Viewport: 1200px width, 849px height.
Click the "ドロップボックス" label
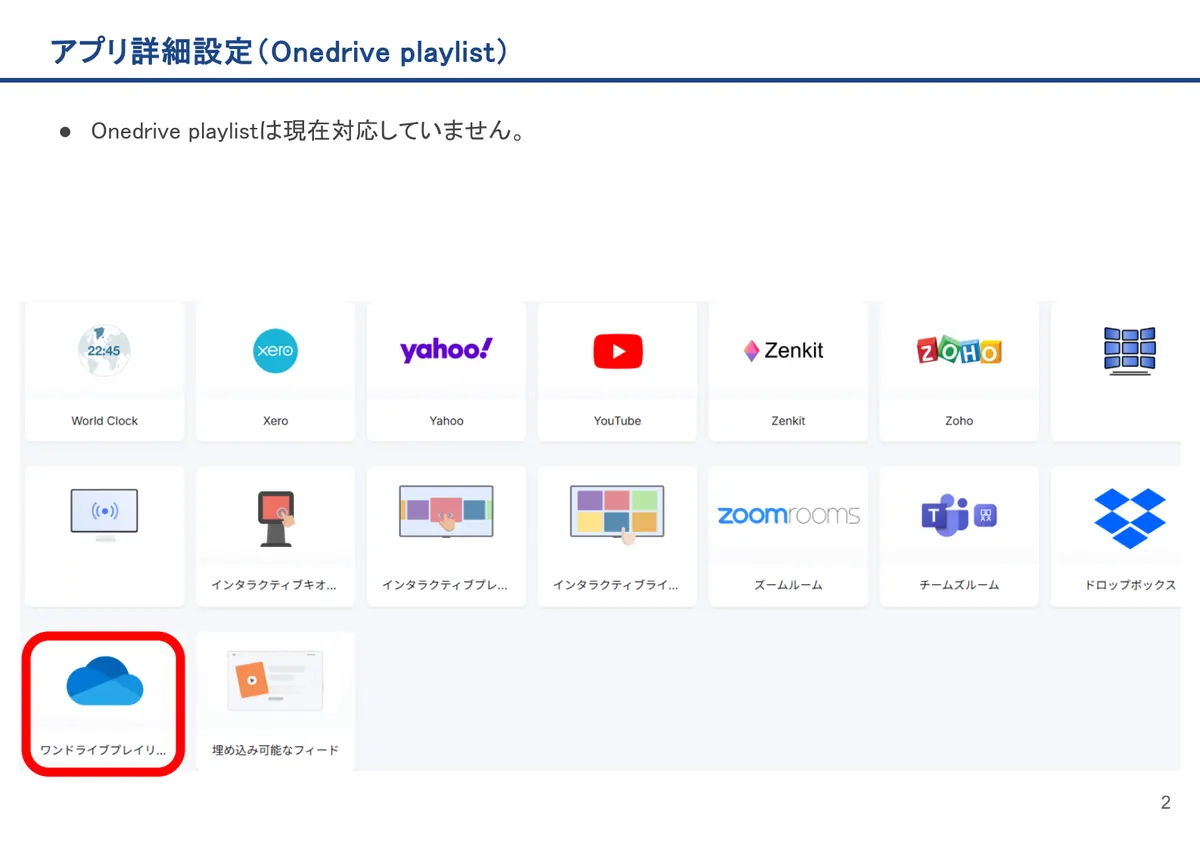[1130, 585]
